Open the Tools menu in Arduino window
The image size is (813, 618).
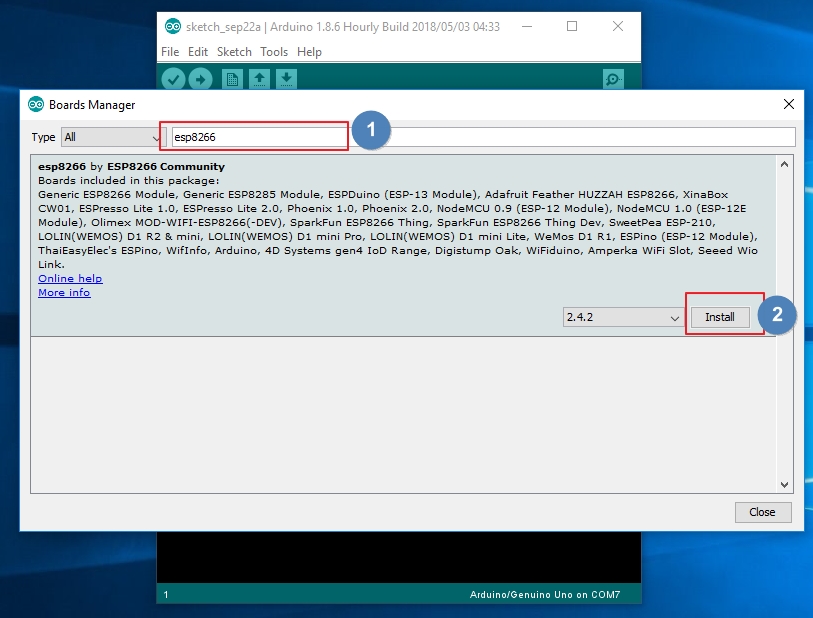(274, 52)
